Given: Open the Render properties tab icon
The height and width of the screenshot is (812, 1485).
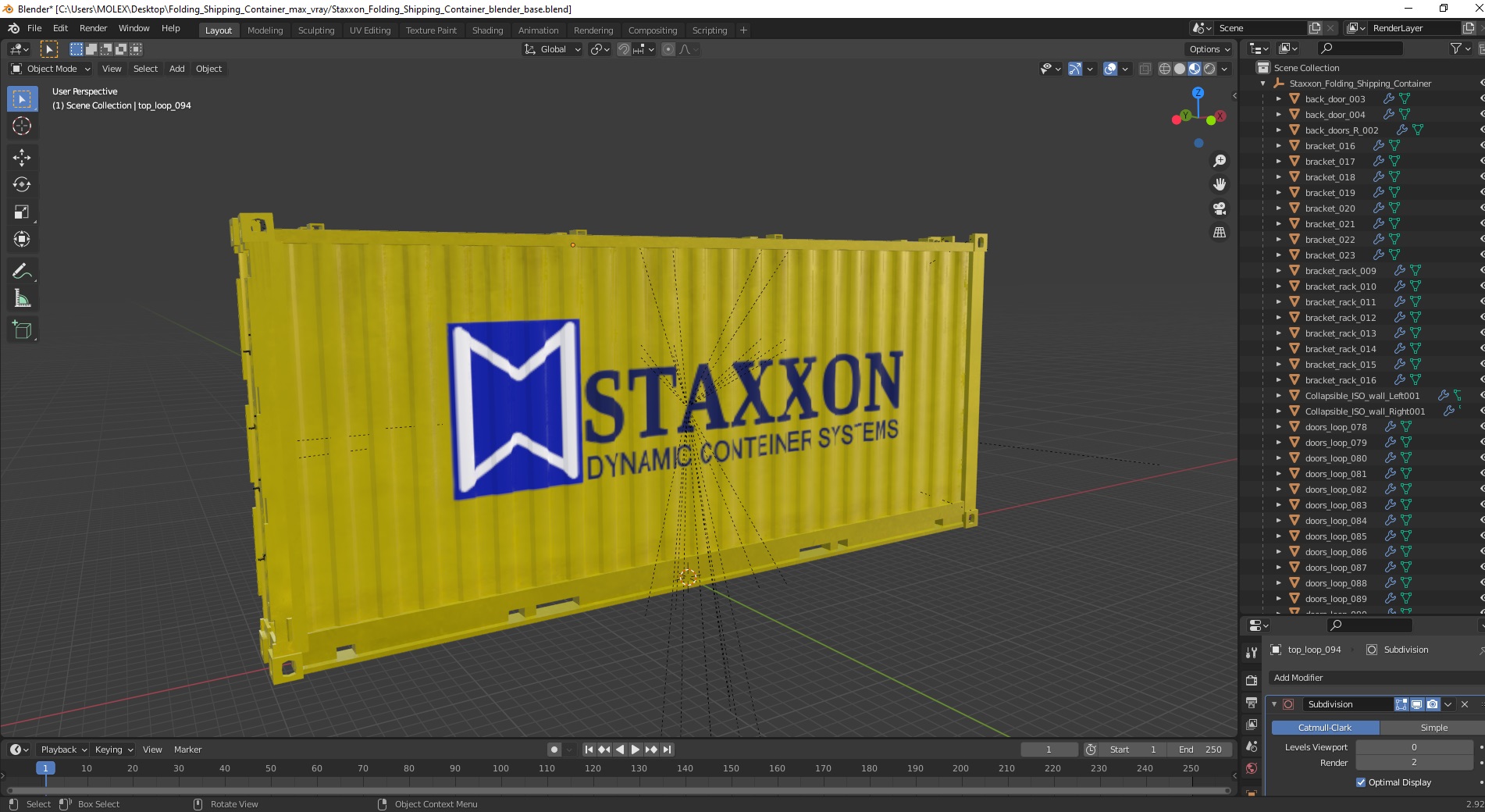Looking at the screenshot, I should pyautogui.click(x=1252, y=681).
